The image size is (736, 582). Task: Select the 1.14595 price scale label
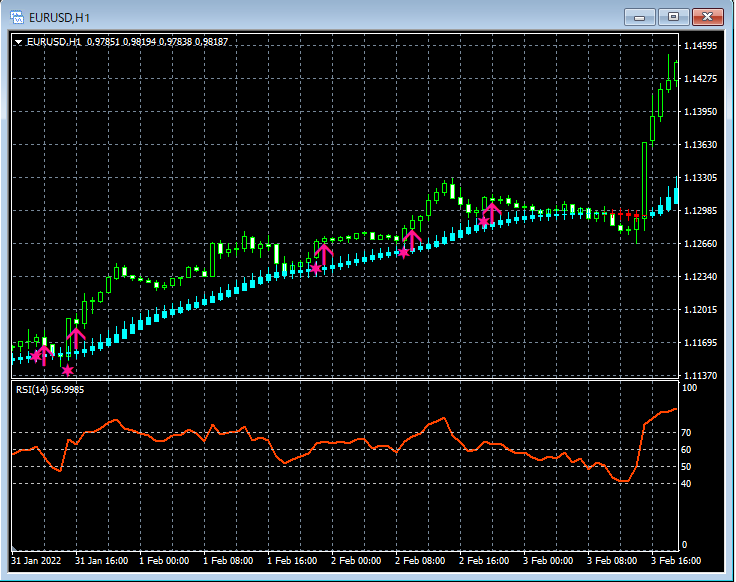click(x=699, y=46)
